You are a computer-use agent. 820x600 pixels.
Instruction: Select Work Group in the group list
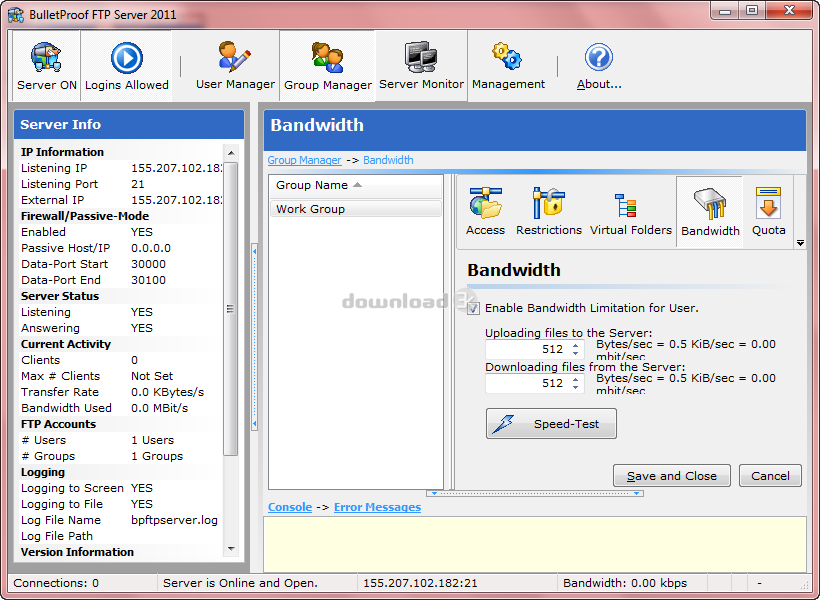click(x=356, y=209)
